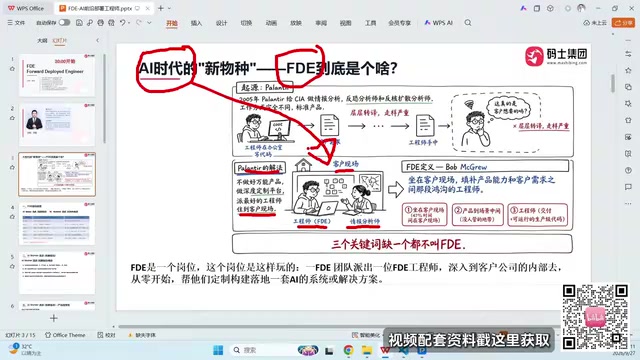Click the search magnifier icon in ribbon

click(468, 23)
